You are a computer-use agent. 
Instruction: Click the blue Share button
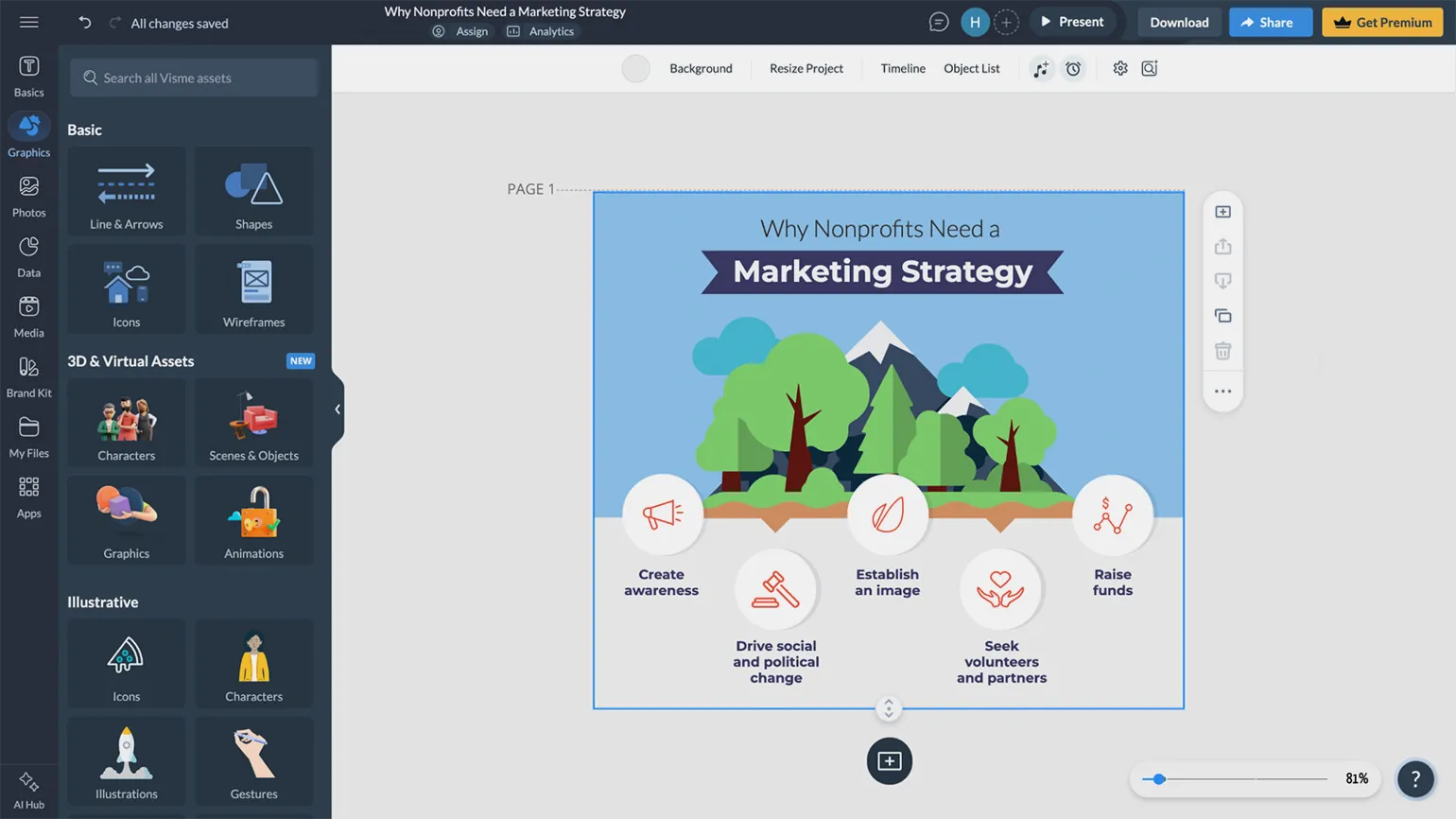(x=1270, y=22)
